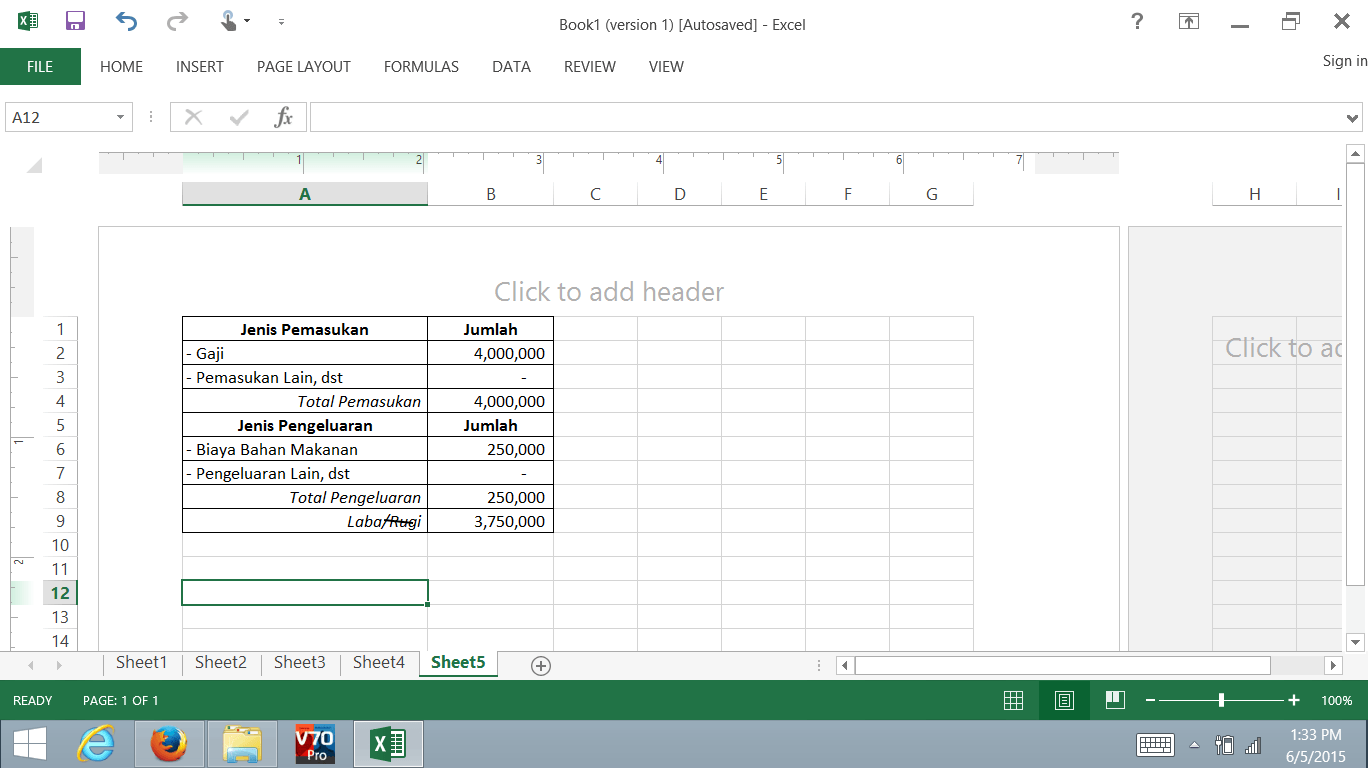Click the Save icon in quick access toolbar

[x=75, y=21]
